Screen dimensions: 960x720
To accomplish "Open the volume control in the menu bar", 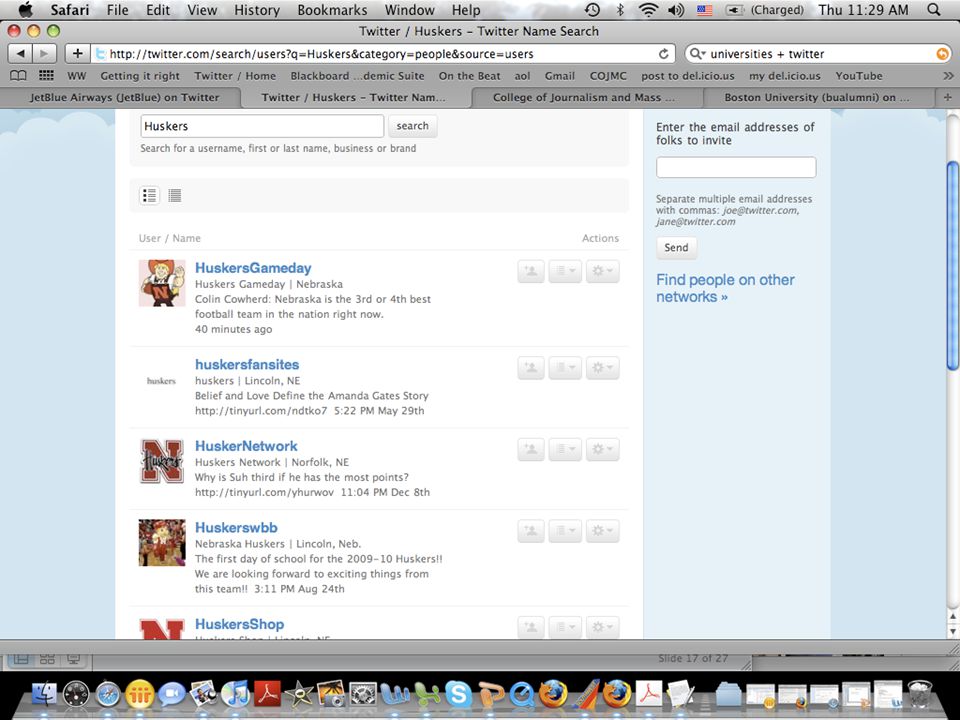I will coord(676,10).
